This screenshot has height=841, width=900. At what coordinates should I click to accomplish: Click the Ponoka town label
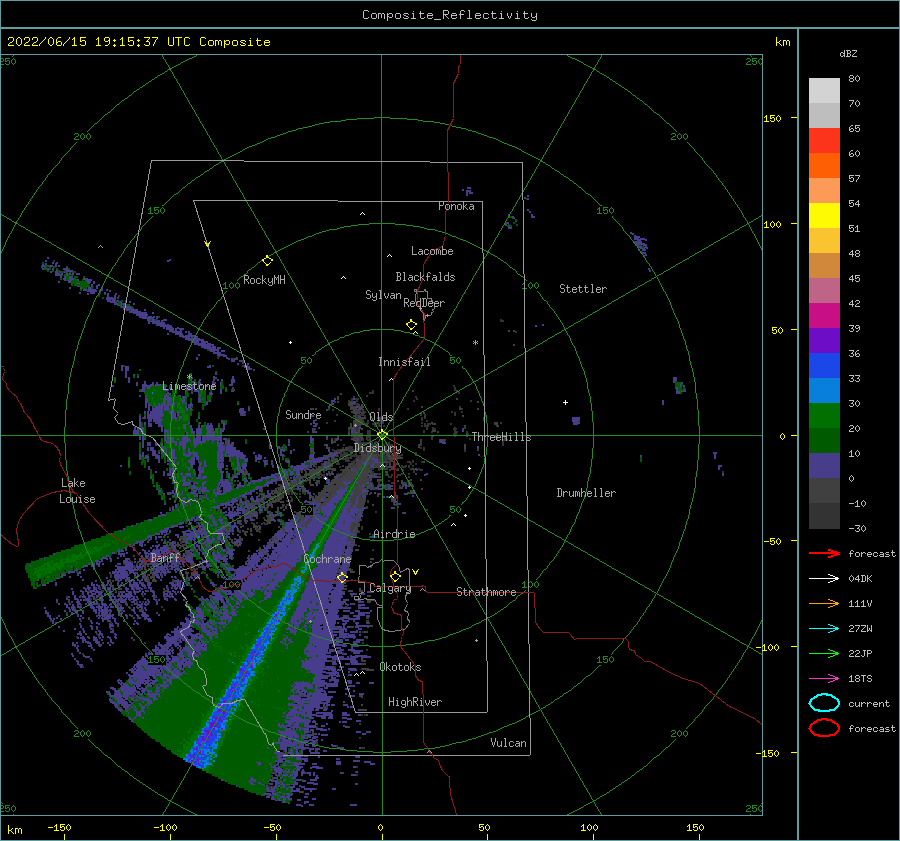[456, 206]
